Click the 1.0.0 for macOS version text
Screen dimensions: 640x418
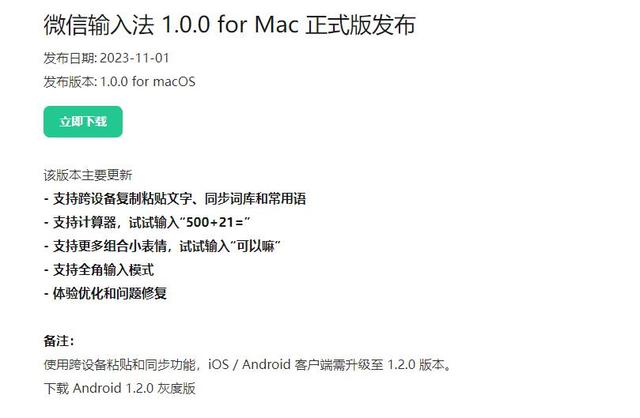click(x=148, y=82)
